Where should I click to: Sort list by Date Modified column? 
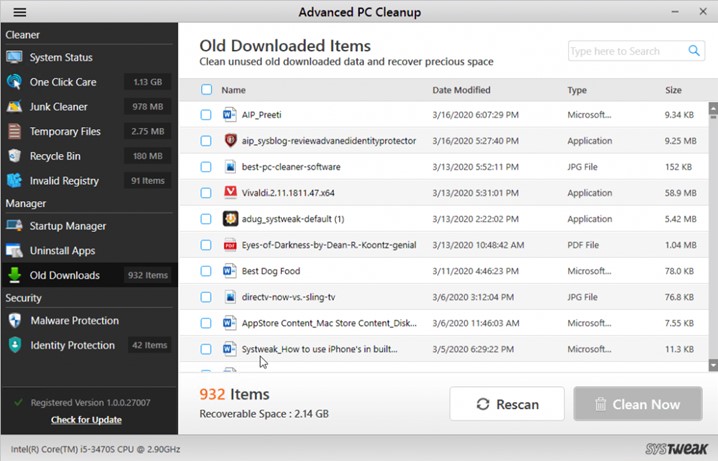pos(461,90)
